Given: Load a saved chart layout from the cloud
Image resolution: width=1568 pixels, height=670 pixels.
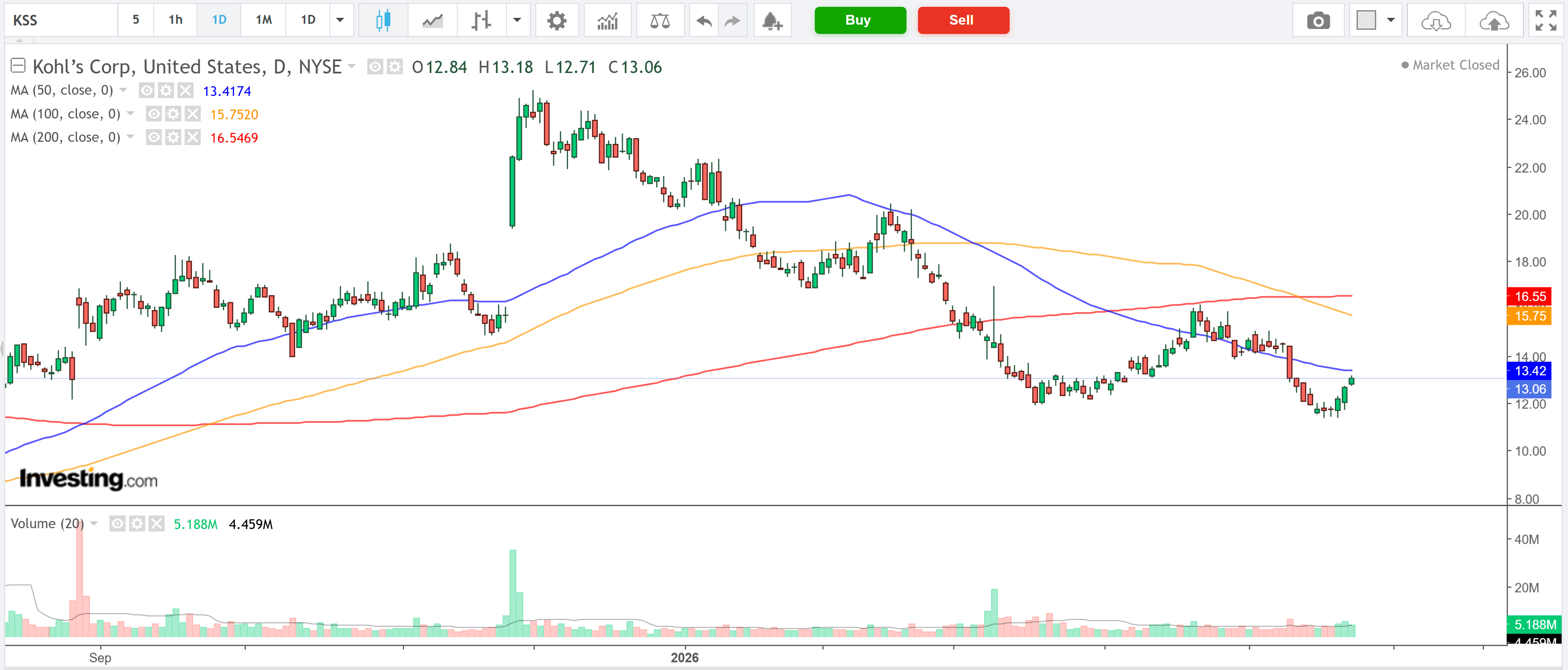Looking at the screenshot, I should pyautogui.click(x=1436, y=20).
